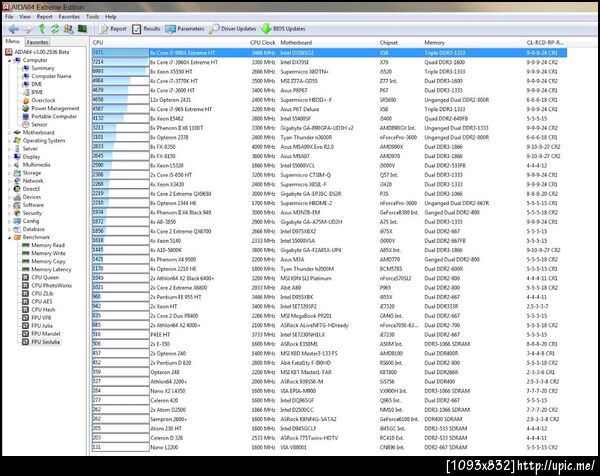
Task: Click the Security shield icon in tree
Action: (x=17, y=213)
